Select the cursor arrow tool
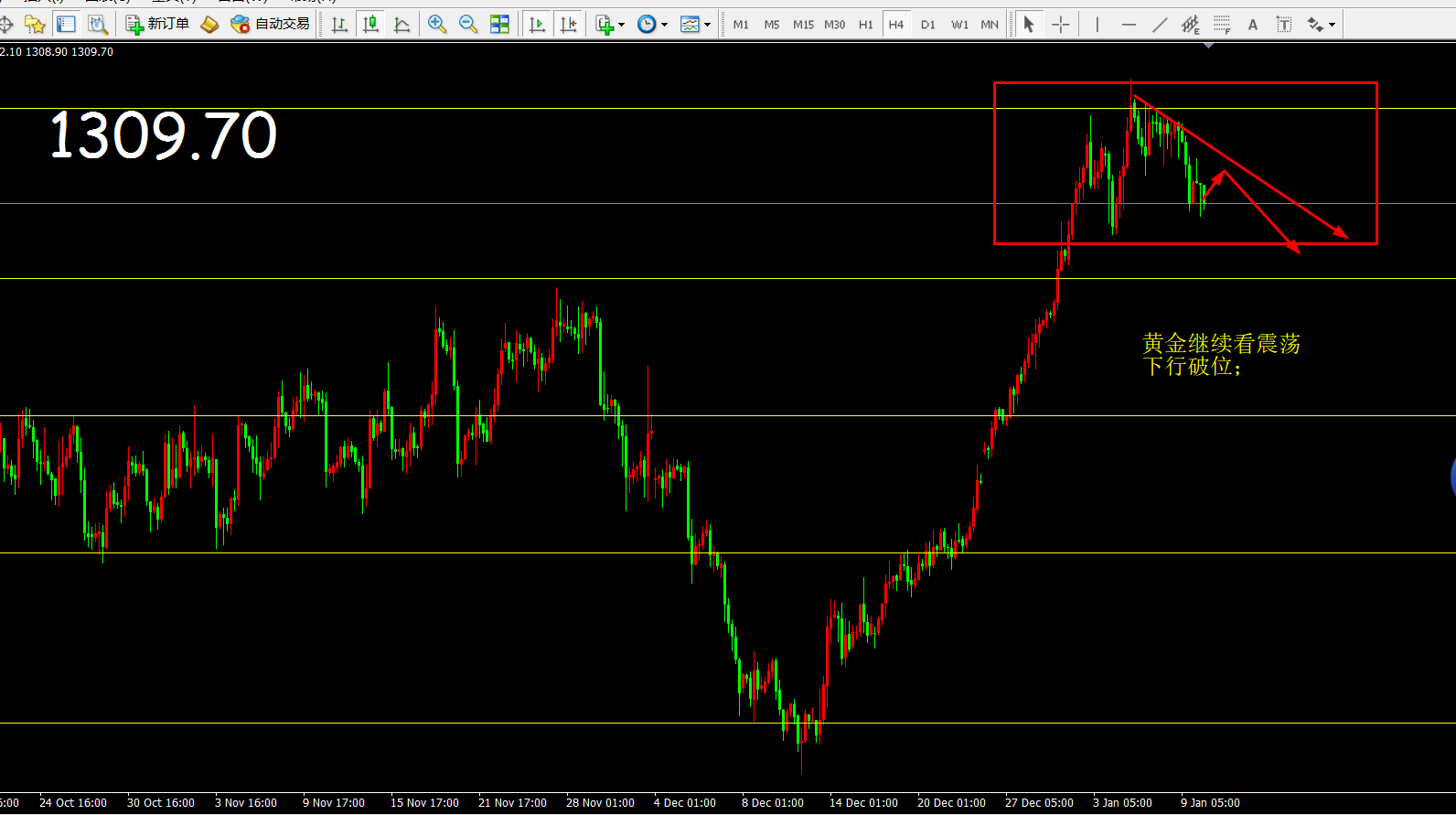The width and height of the screenshot is (1456, 815). coord(1029,25)
